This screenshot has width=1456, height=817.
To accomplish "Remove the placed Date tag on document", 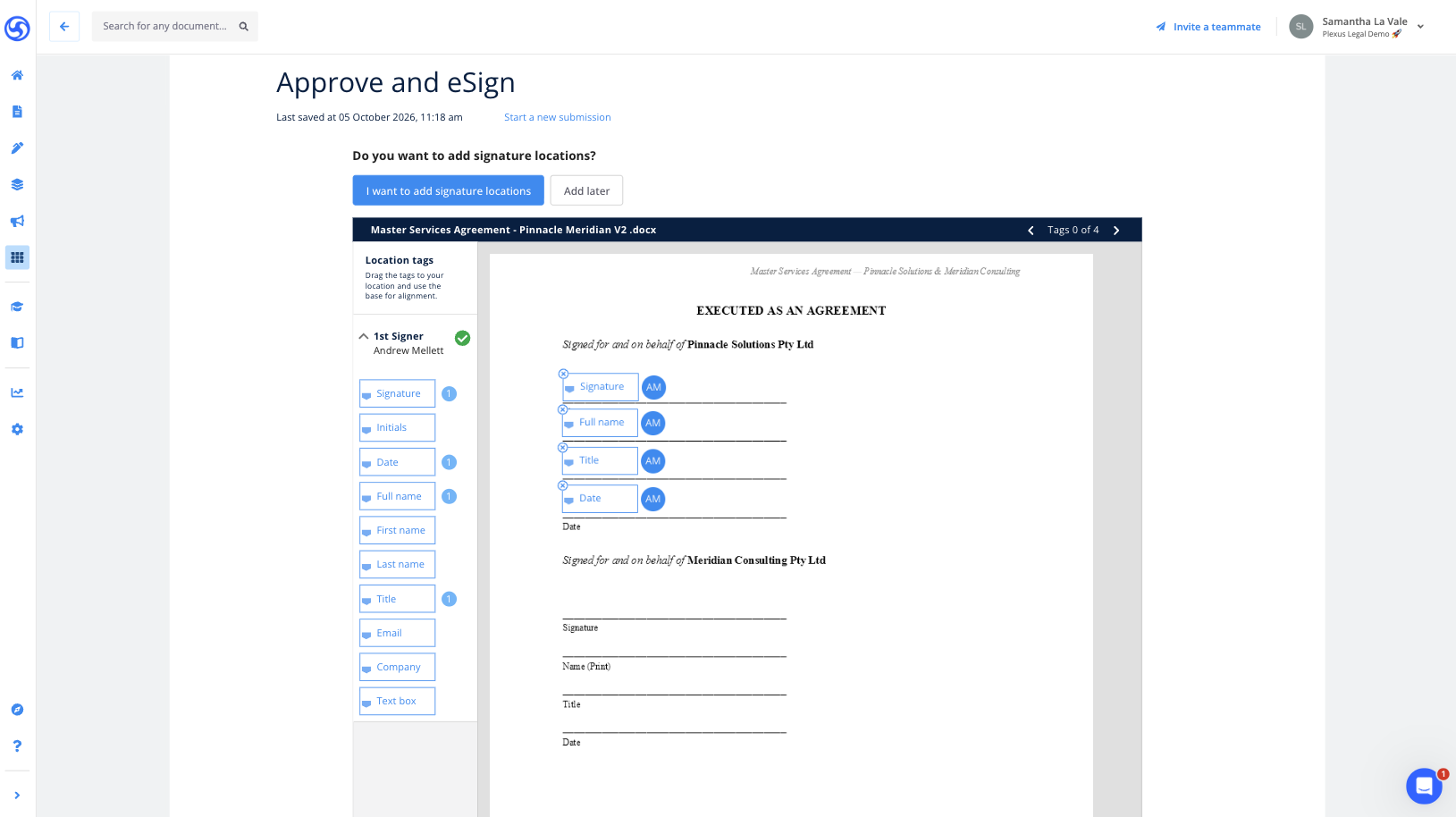I will click(x=563, y=485).
